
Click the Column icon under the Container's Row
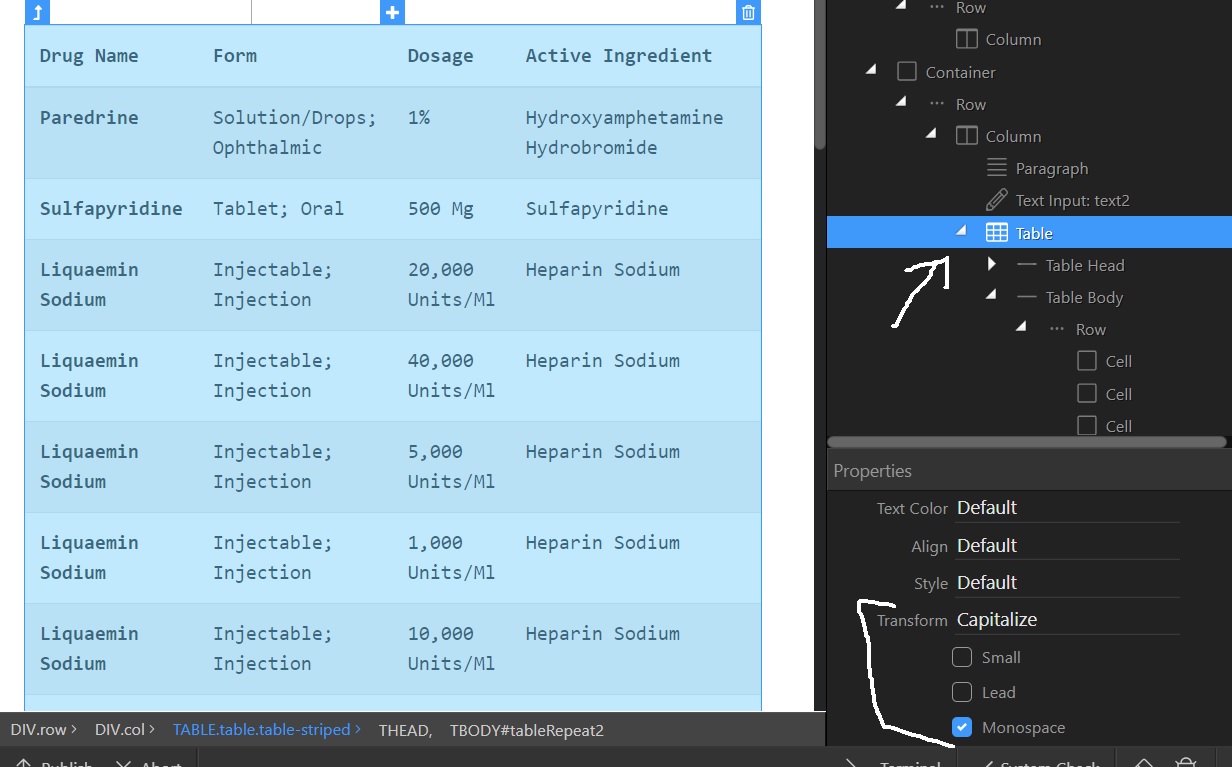(x=967, y=136)
